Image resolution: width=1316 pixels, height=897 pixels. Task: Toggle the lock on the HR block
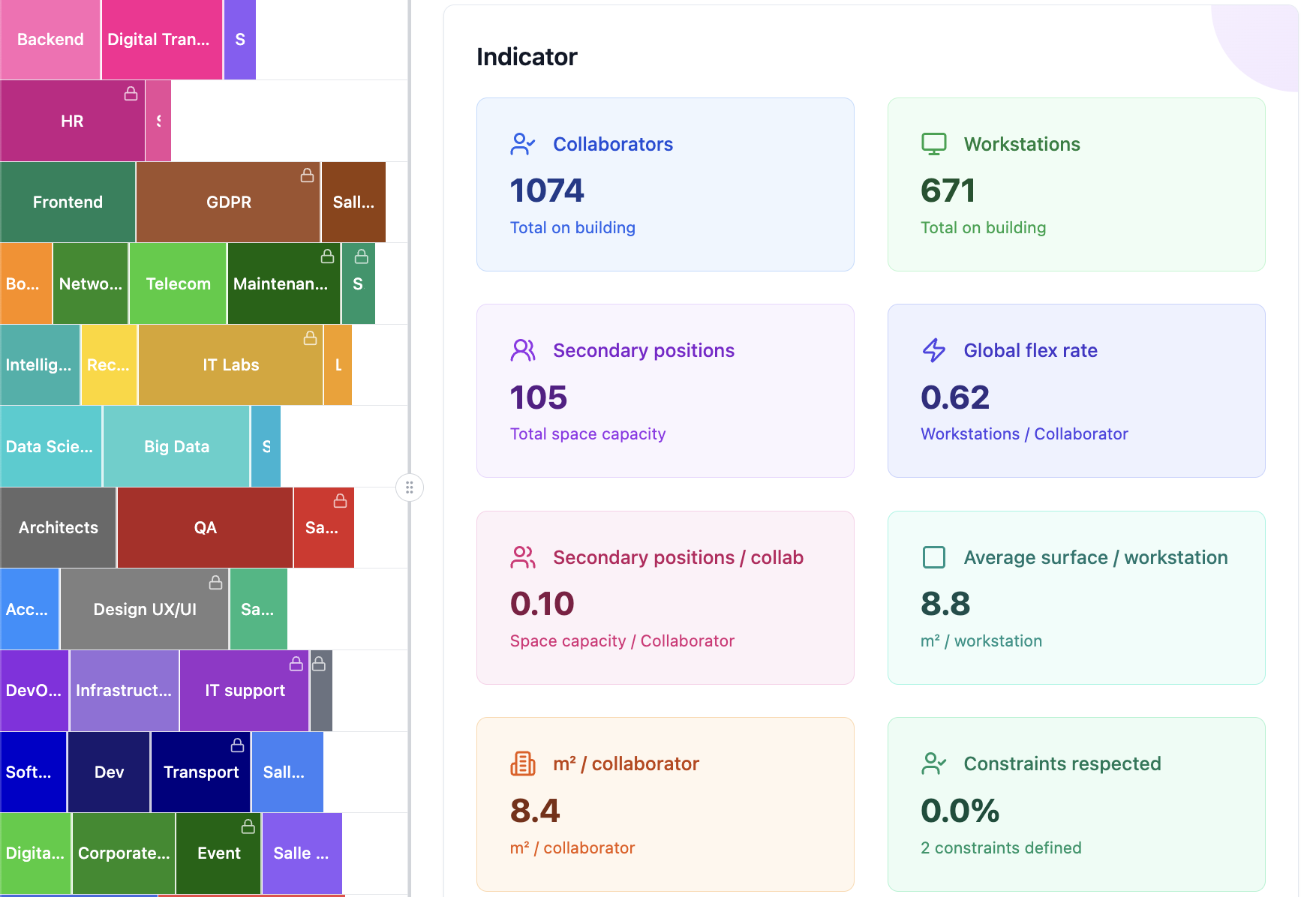[x=131, y=94]
